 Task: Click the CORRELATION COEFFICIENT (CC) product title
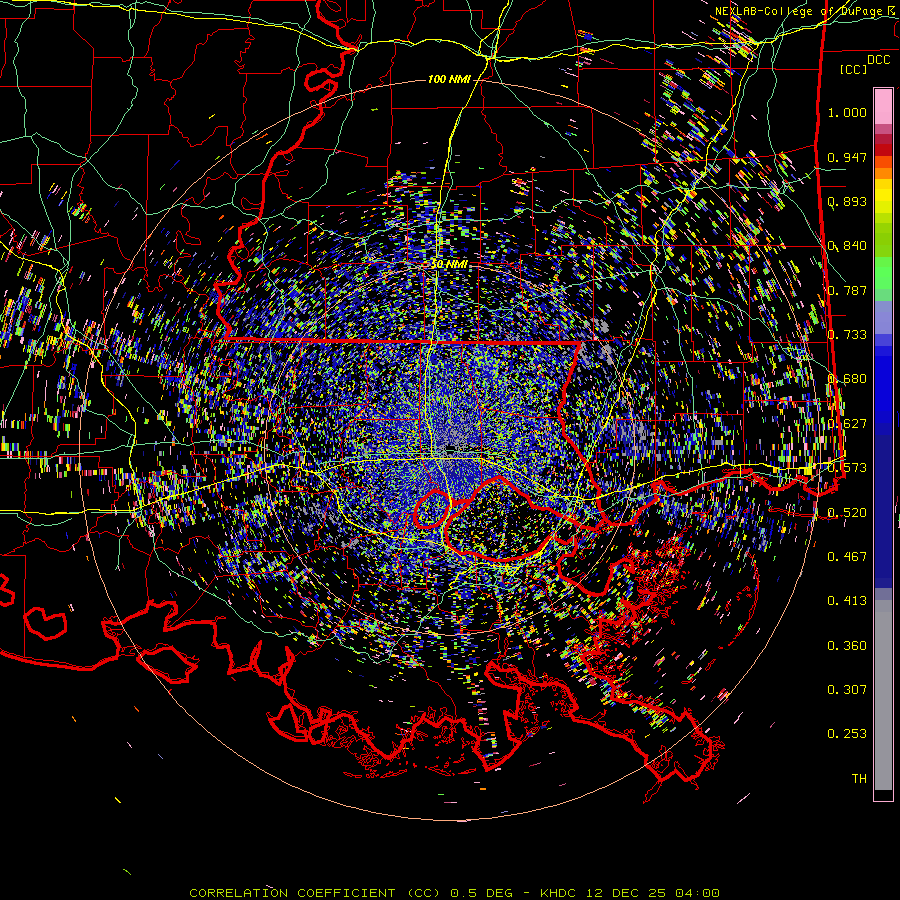pyautogui.click(x=315, y=893)
